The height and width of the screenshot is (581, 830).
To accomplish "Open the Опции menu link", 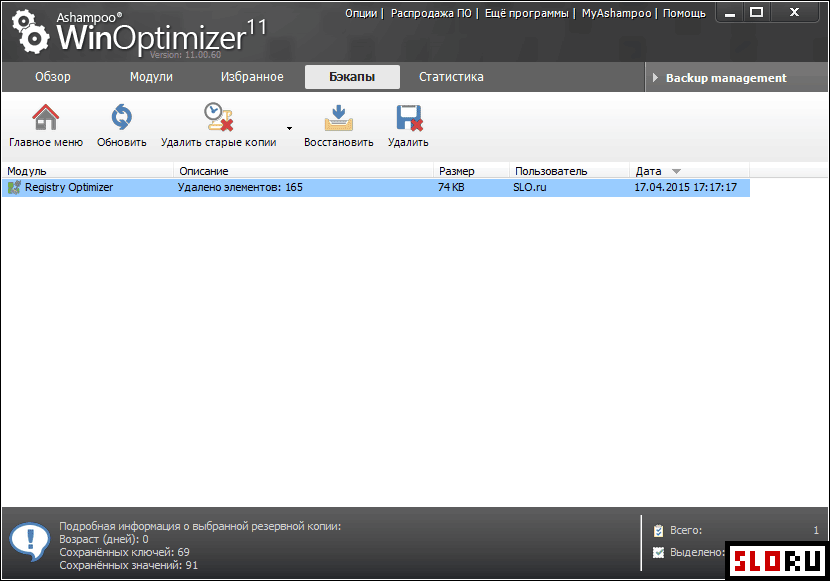I will [x=361, y=13].
